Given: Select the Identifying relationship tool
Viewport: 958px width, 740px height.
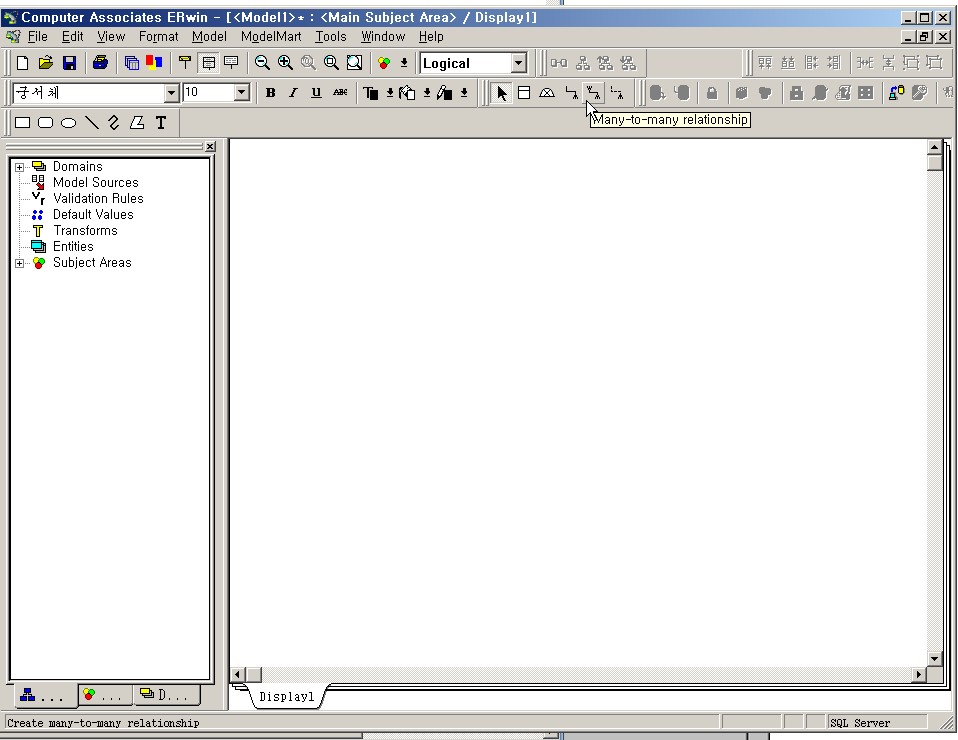Looking at the screenshot, I should point(571,93).
